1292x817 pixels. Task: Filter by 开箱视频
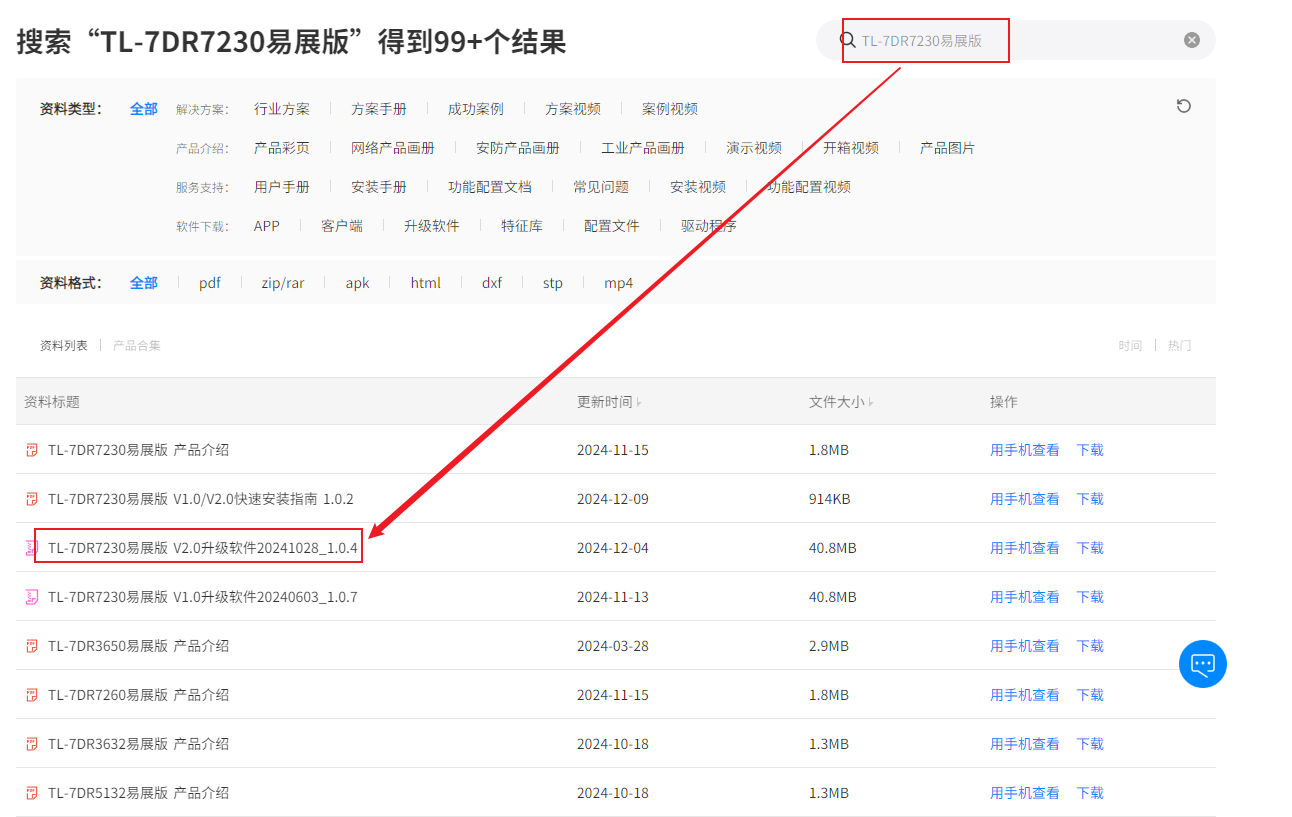point(851,148)
